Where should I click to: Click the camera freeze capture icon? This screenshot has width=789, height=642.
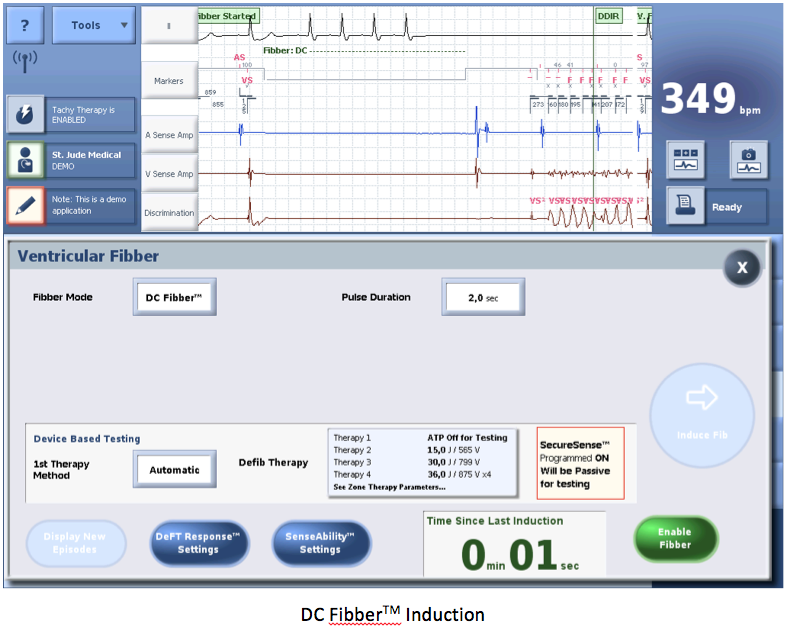745,159
